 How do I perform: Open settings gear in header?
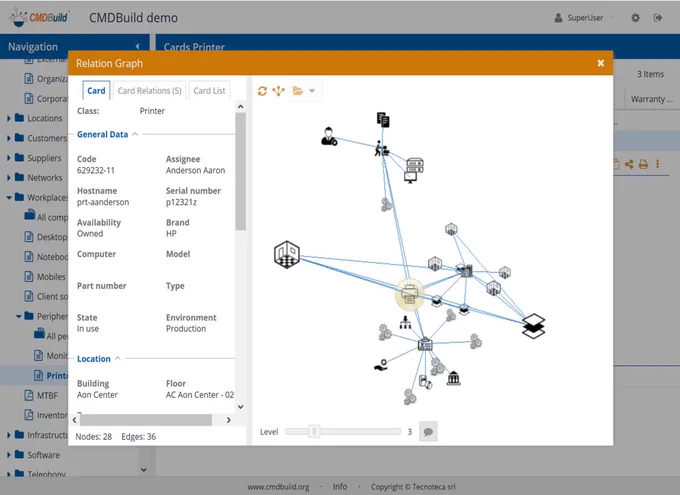point(635,18)
